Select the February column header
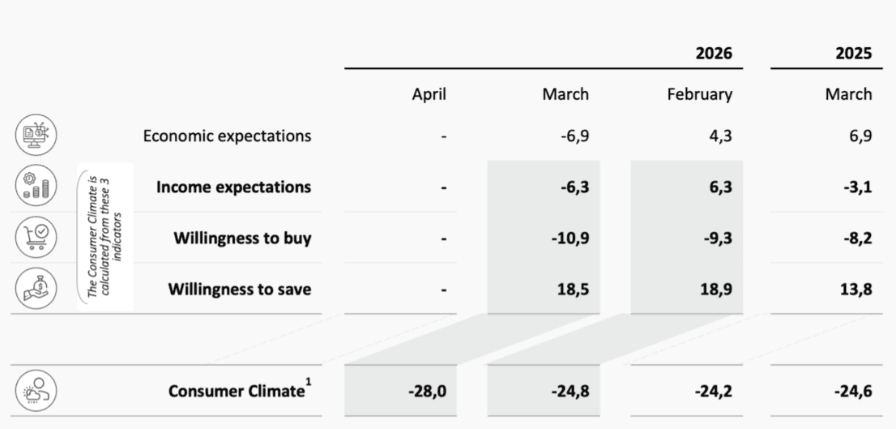Image resolution: width=896 pixels, height=429 pixels. pos(700,95)
